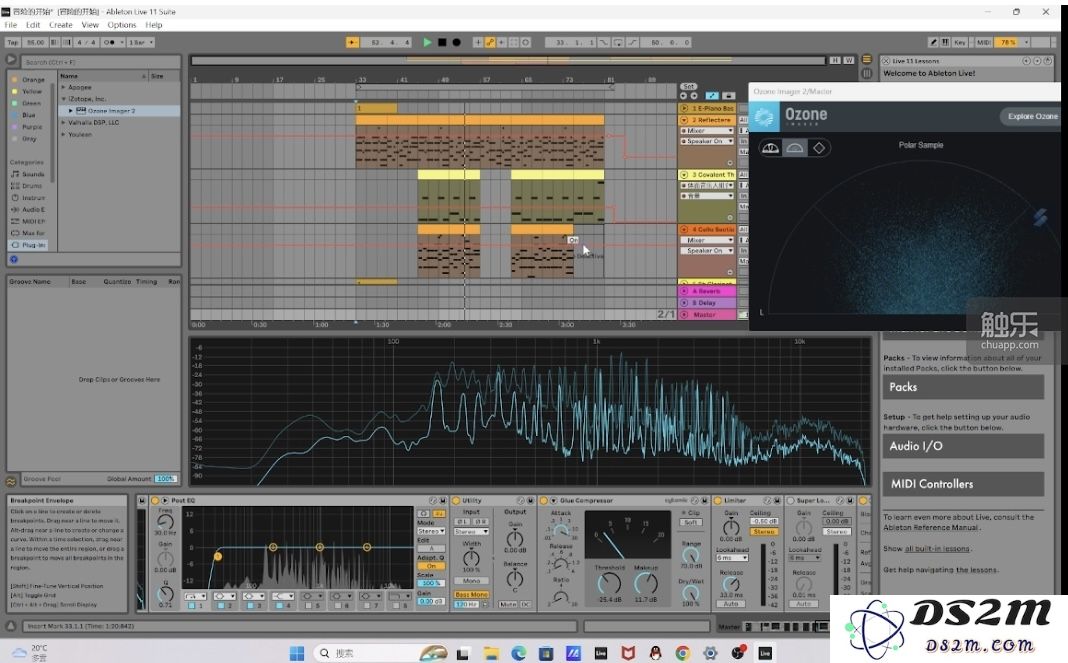Toggle Adaptive Q On in Post EQ
1068x663 pixels.
coord(431,566)
